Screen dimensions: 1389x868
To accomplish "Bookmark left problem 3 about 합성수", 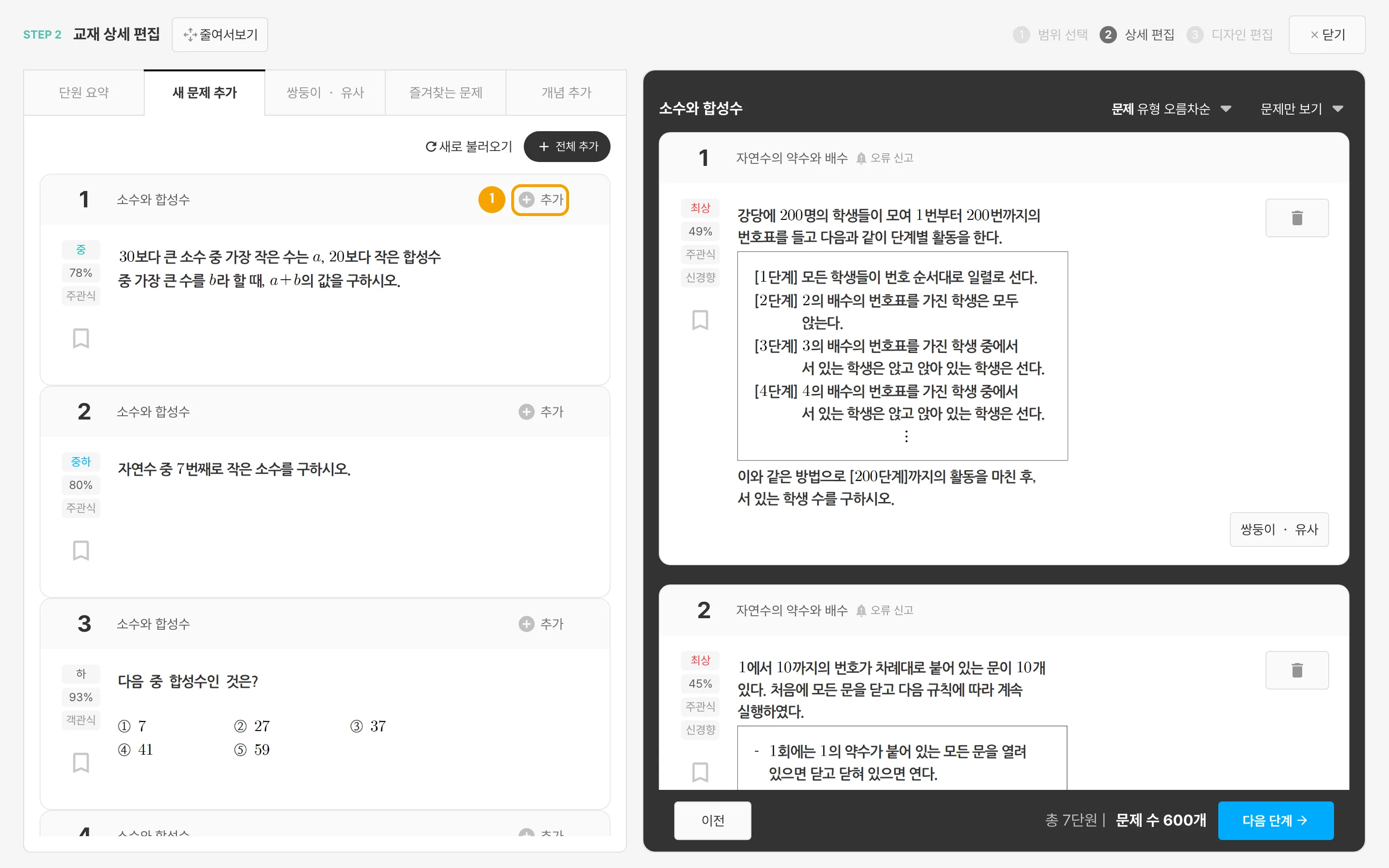I will coord(81,762).
